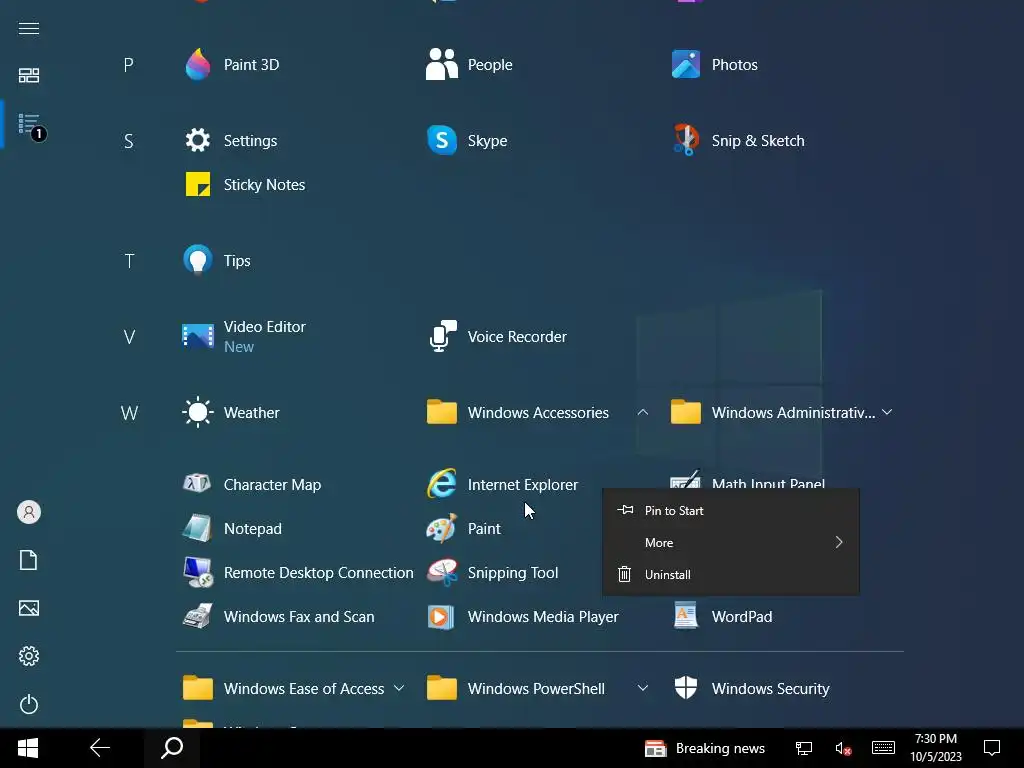Viewport: 1024px width, 768px height.
Task: Launch Character Map icon
Action: 197,484
